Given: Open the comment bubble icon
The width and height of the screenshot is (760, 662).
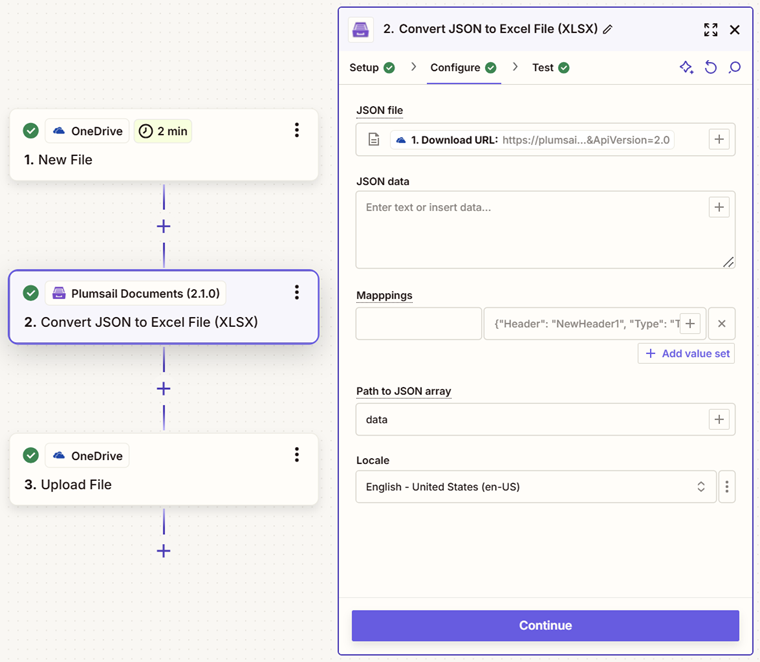Looking at the screenshot, I should pos(735,67).
